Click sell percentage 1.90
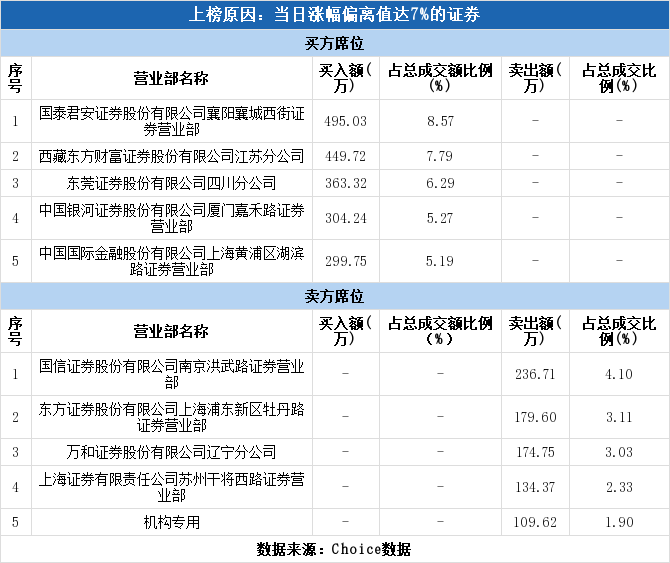The width and height of the screenshot is (670, 563). click(x=619, y=522)
